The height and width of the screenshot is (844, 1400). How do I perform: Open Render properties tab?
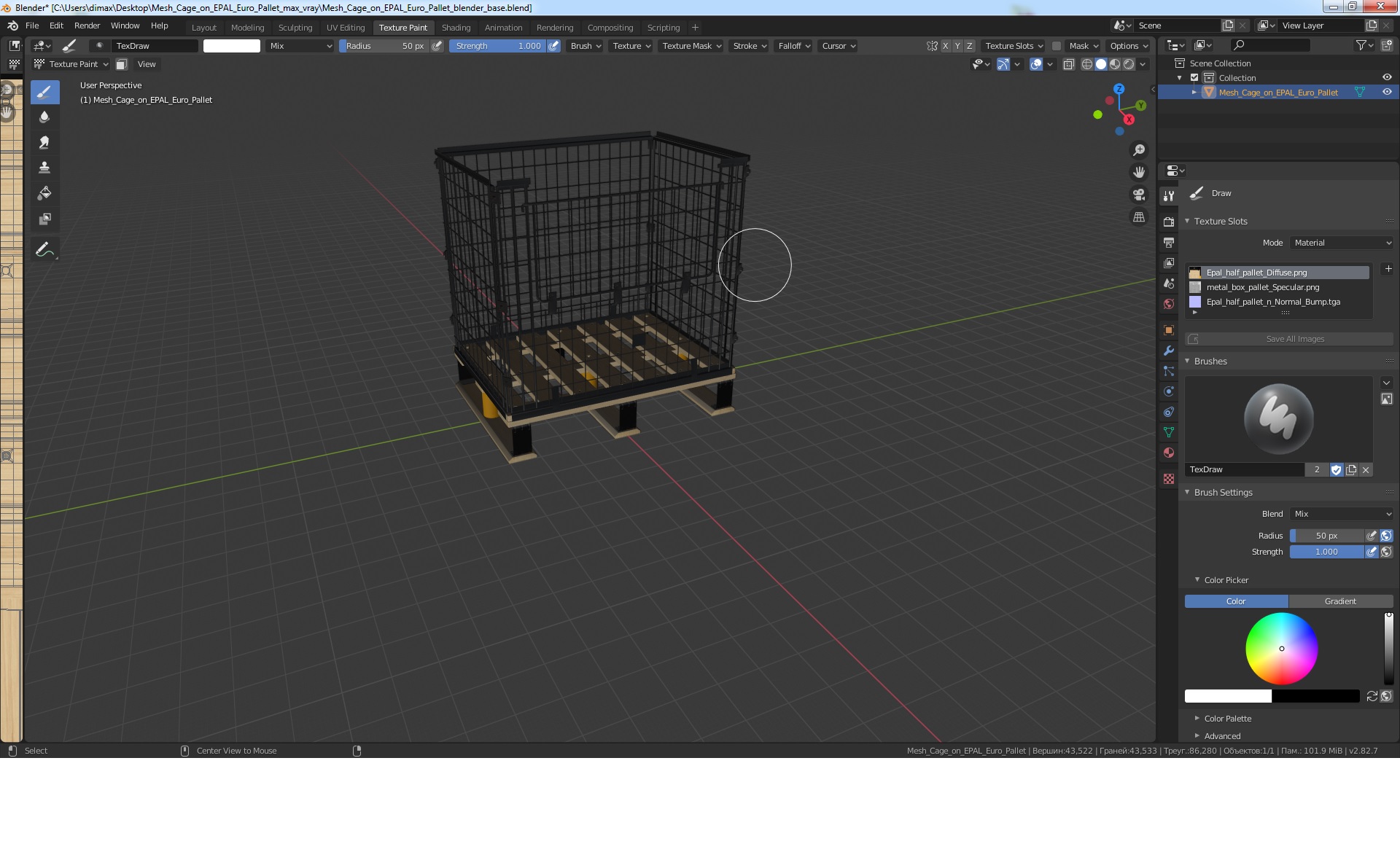click(1169, 222)
